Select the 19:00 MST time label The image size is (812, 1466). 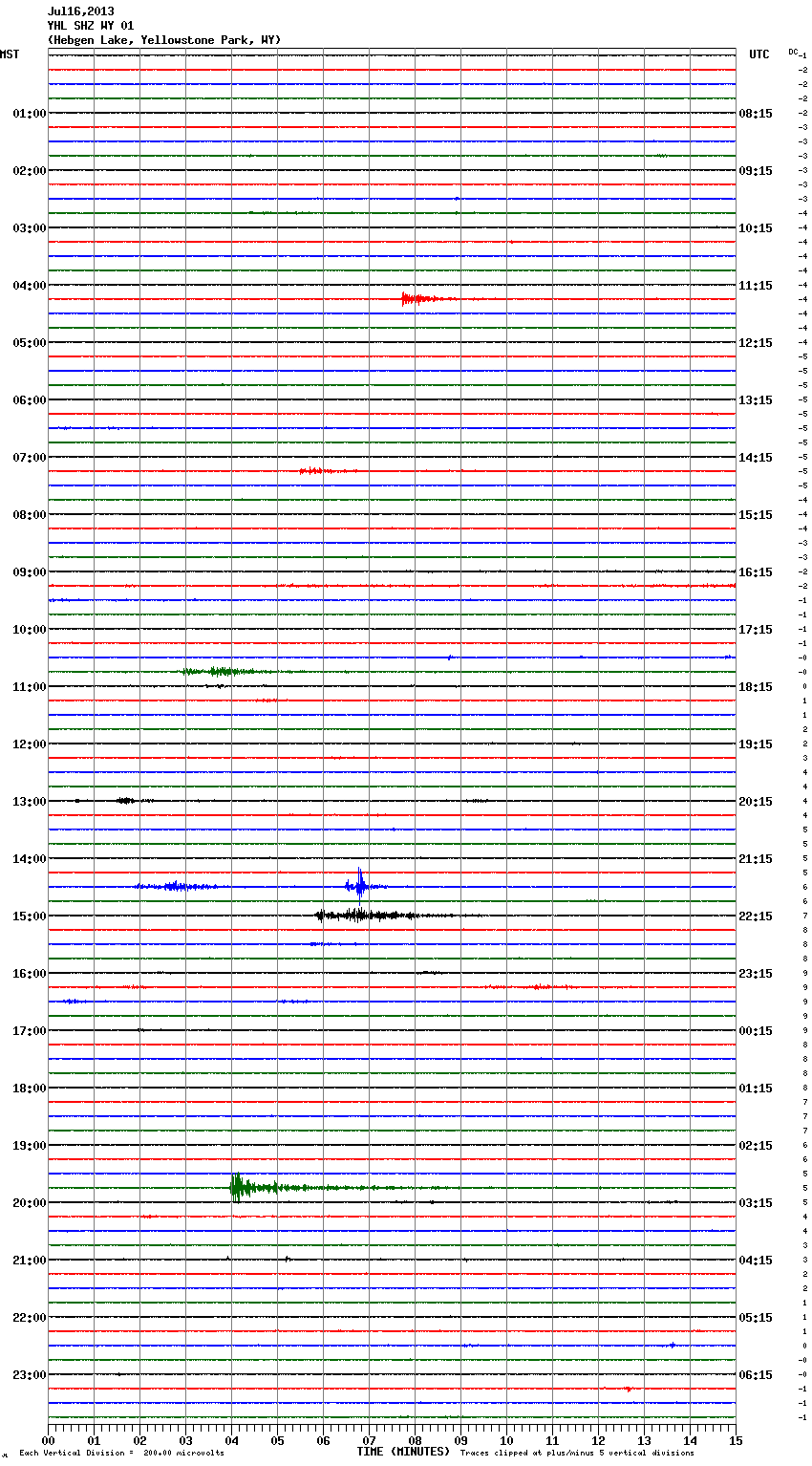[30, 1146]
